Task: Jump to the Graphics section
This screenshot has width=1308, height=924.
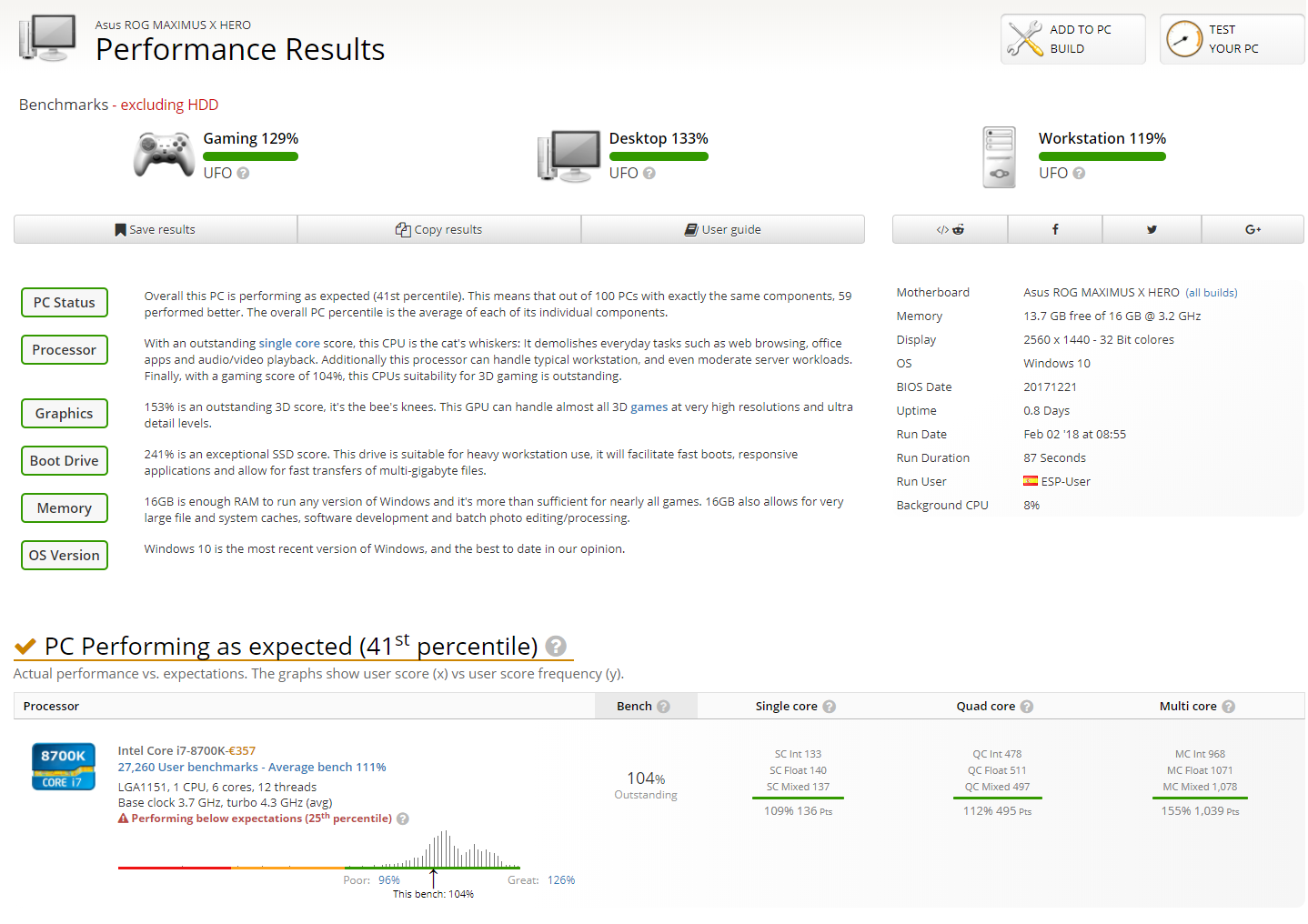Action: [65, 414]
